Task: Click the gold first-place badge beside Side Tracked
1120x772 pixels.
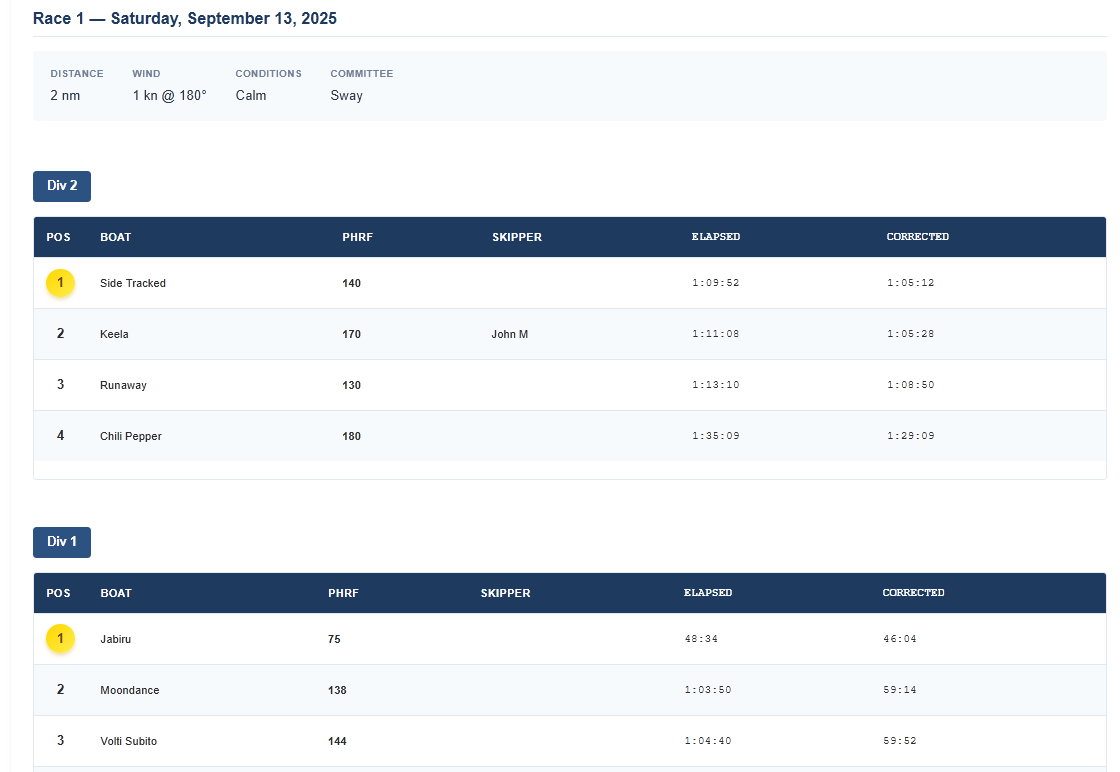Action: [x=60, y=283]
